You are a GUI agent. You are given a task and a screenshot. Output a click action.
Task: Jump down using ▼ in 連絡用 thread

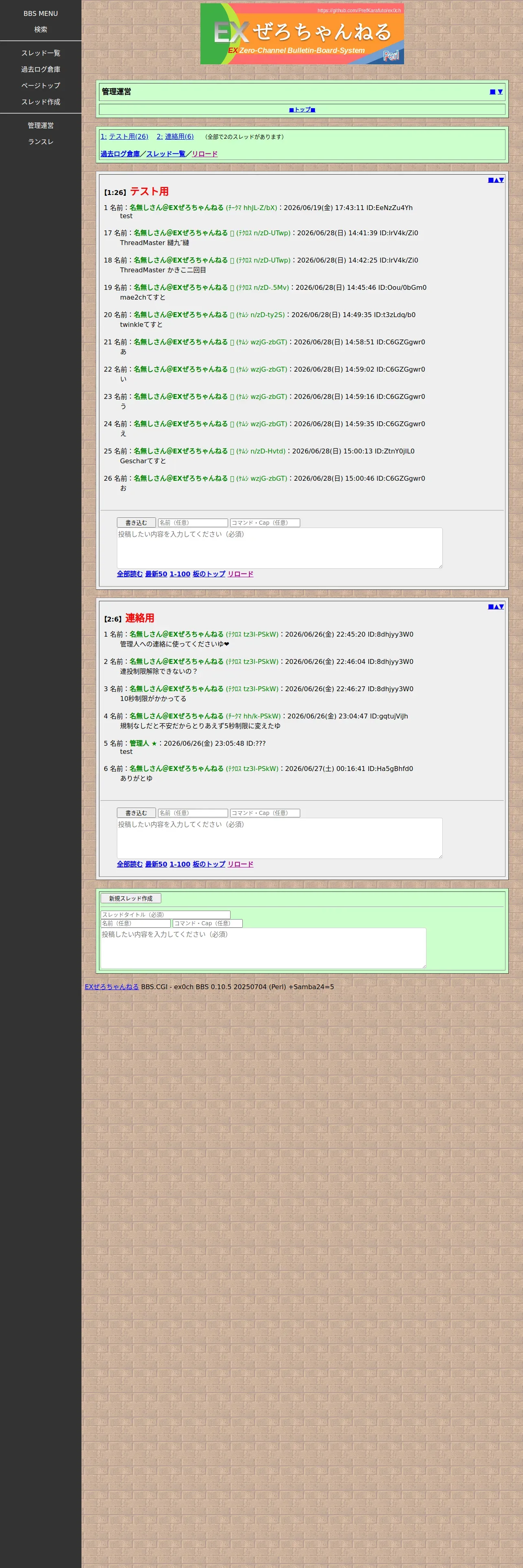pos(501,607)
